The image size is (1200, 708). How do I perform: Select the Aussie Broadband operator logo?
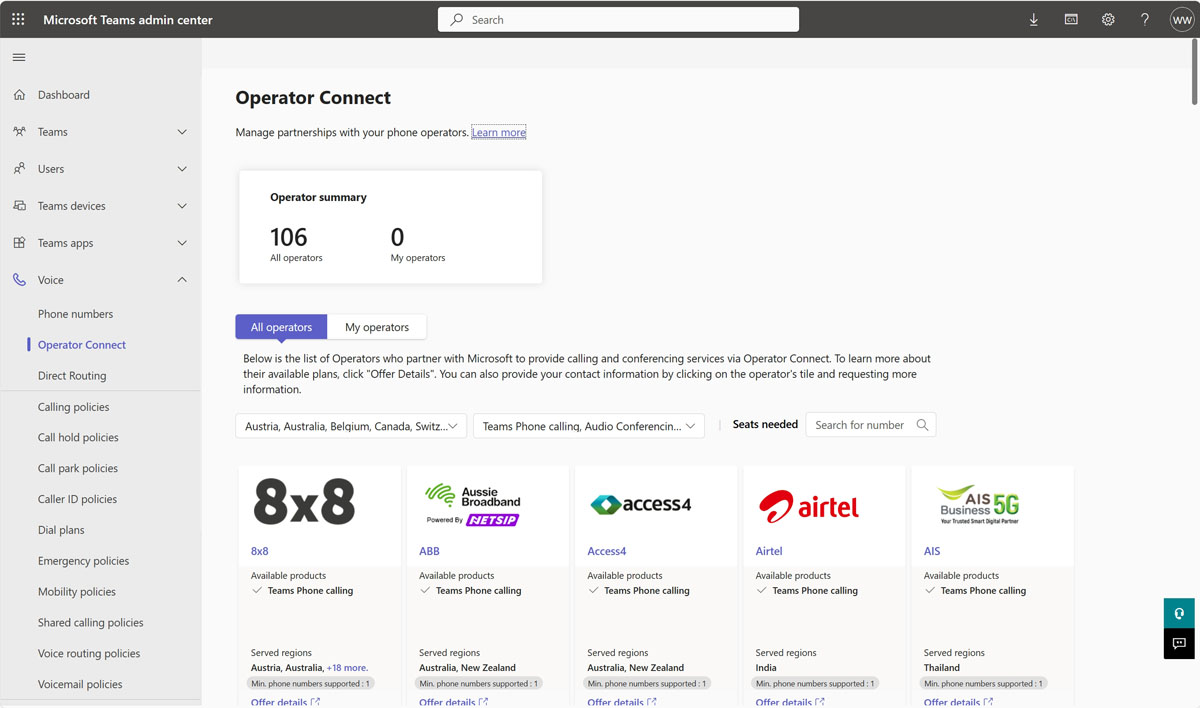[x=472, y=504]
